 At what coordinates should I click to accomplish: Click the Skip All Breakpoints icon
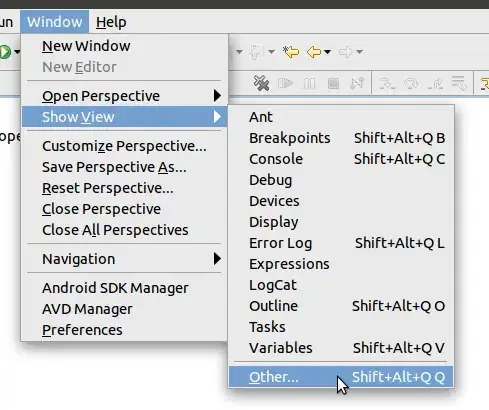coord(261,83)
